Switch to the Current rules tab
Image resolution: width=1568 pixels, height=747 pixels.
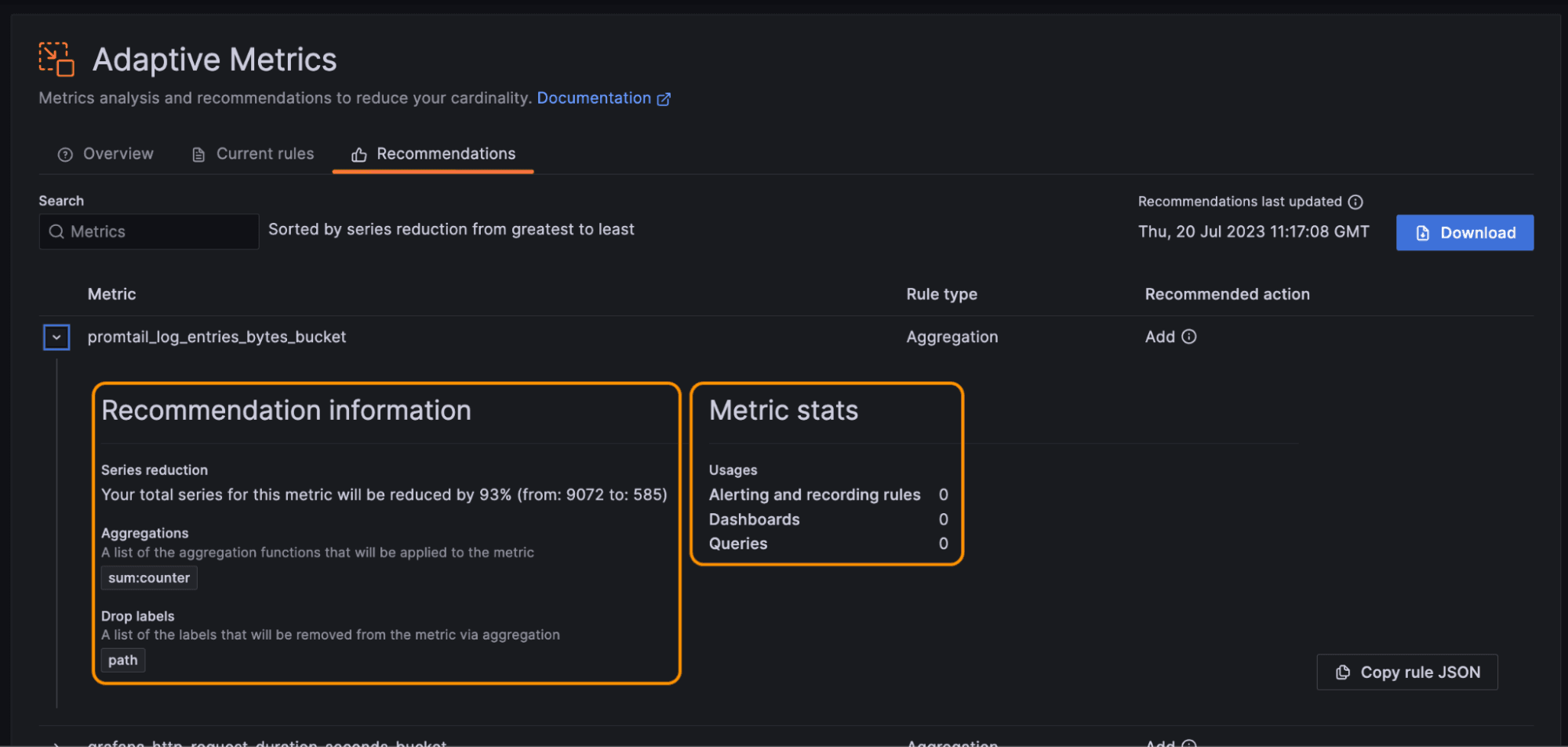point(264,154)
